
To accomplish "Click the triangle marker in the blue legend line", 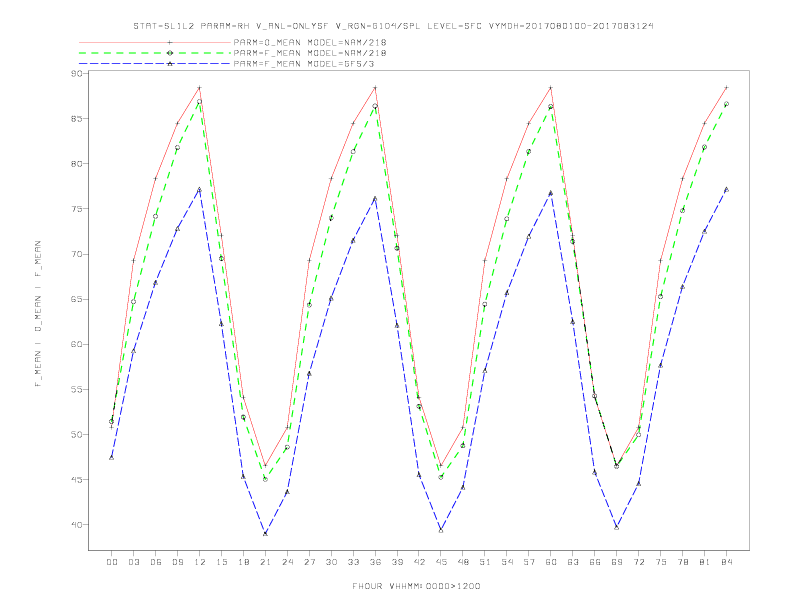I will [170, 64].
